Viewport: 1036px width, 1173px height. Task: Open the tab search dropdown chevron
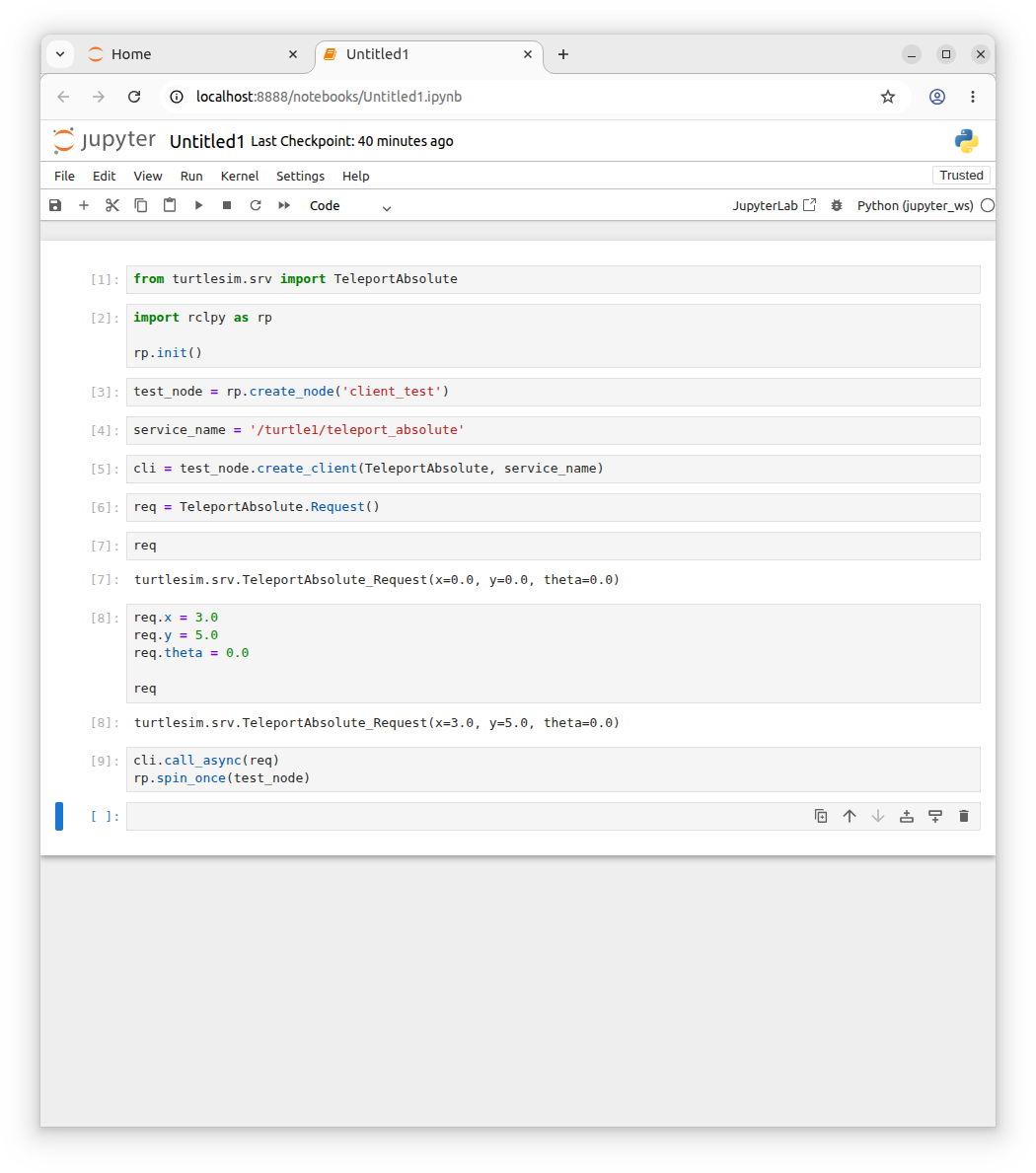[60, 54]
